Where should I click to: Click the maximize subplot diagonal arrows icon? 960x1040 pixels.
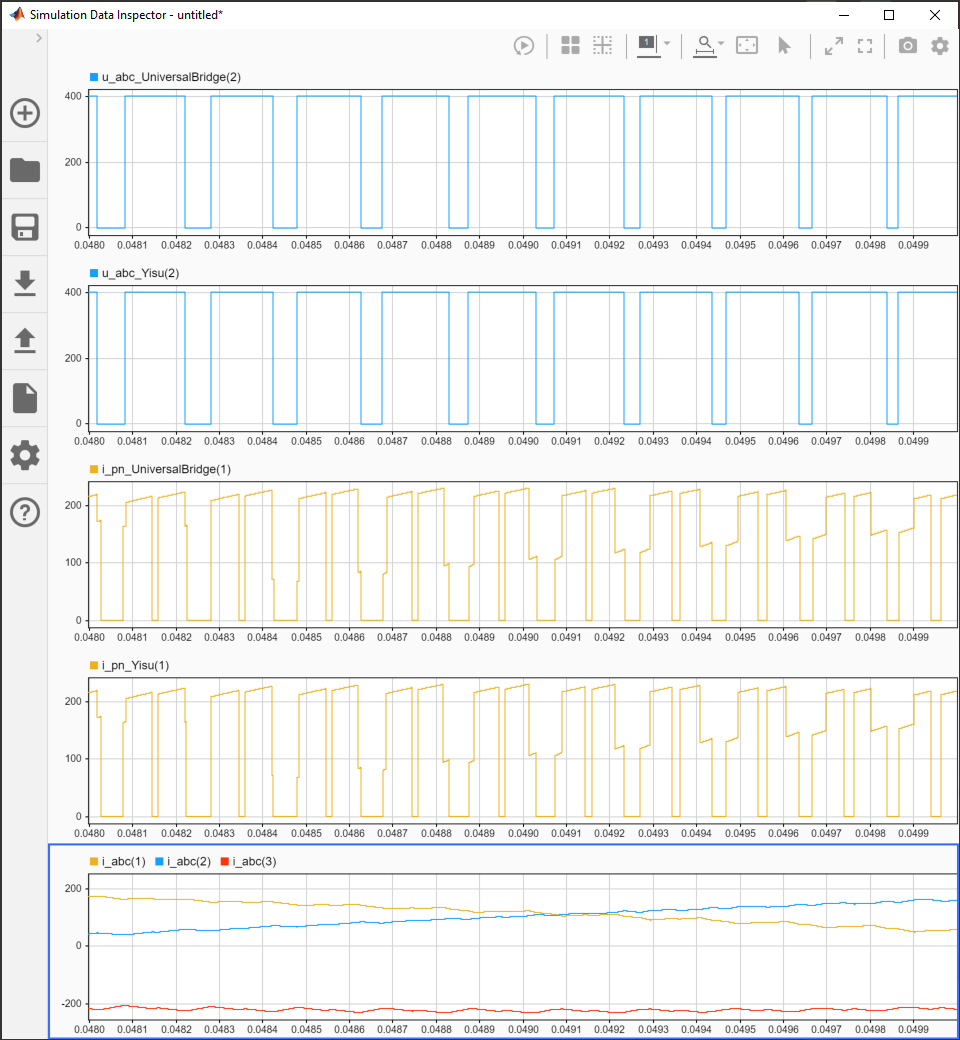(833, 46)
